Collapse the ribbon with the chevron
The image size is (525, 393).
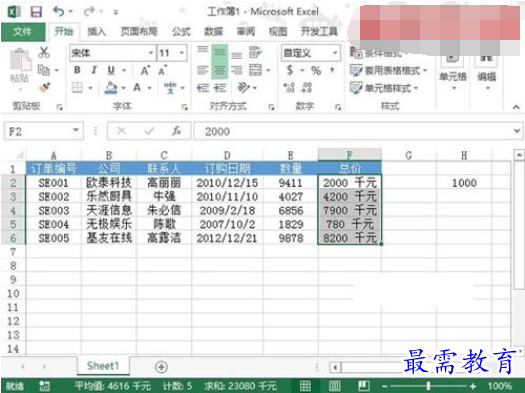tap(516, 107)
